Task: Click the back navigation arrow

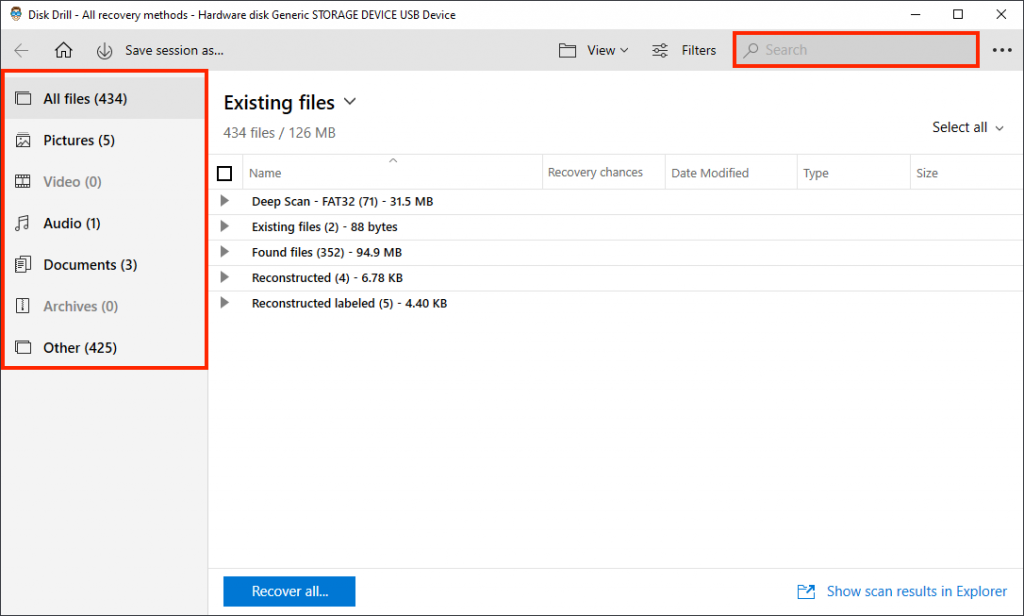Action: 21,50
